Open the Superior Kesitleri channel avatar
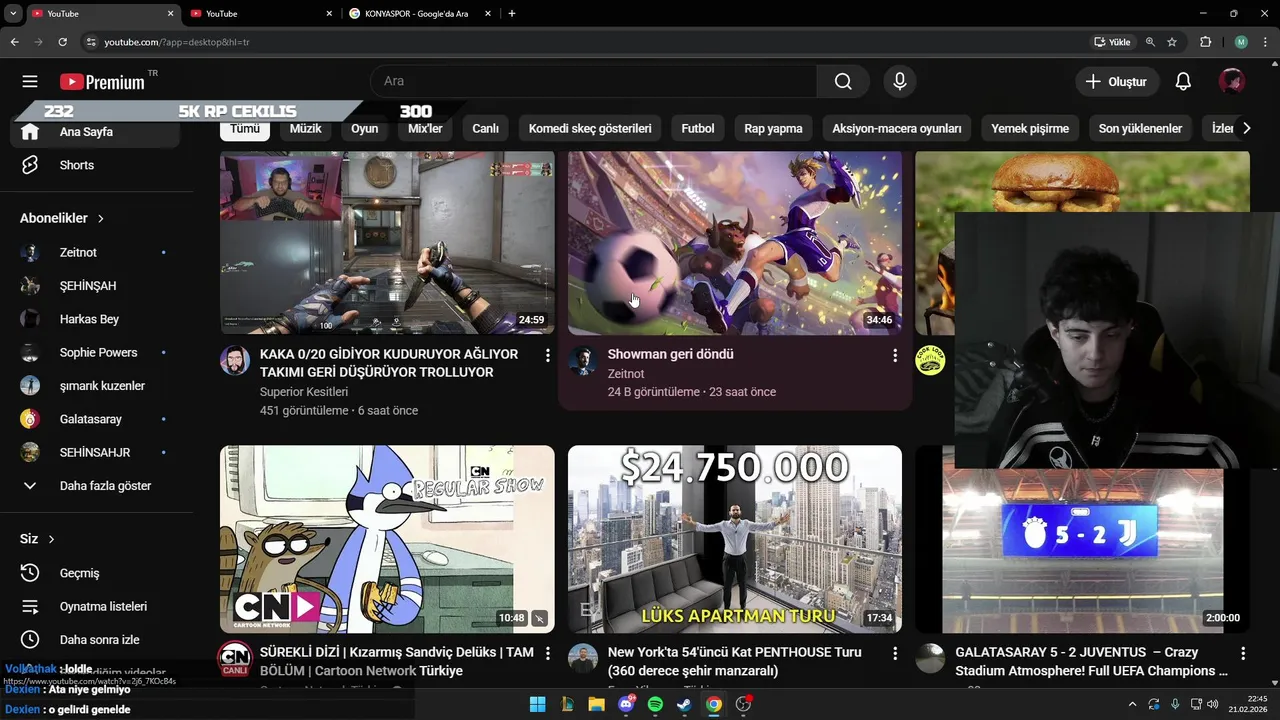Screen dimensions: 1280x720 point(235,361)
